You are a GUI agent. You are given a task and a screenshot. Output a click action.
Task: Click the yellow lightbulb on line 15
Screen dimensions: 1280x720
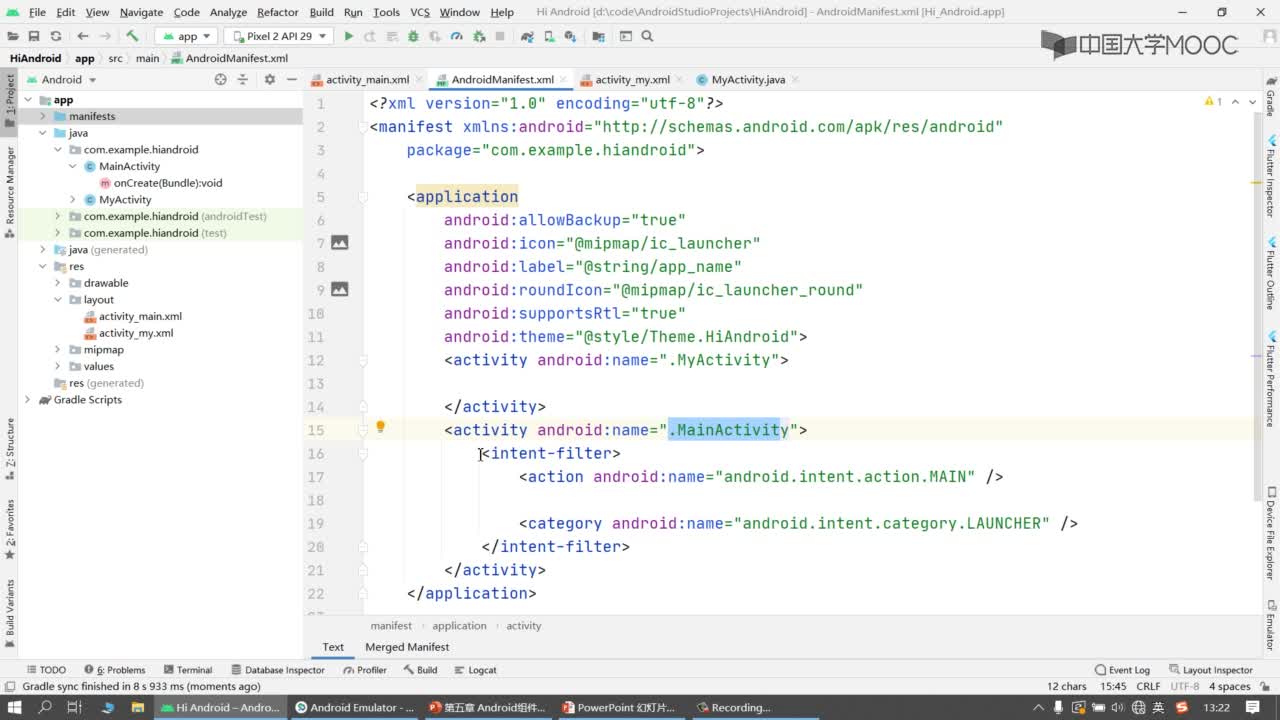coord(380,427)
